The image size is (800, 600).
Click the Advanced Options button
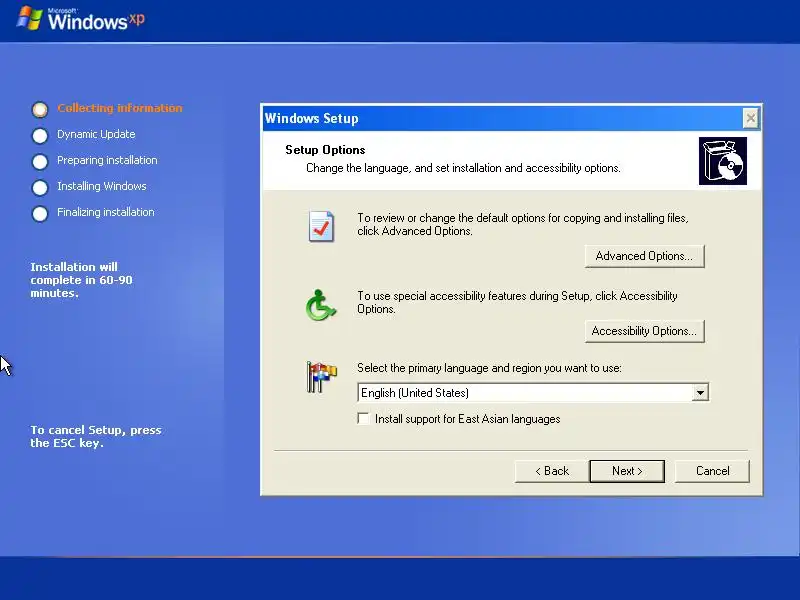click(x=644, y=256)
